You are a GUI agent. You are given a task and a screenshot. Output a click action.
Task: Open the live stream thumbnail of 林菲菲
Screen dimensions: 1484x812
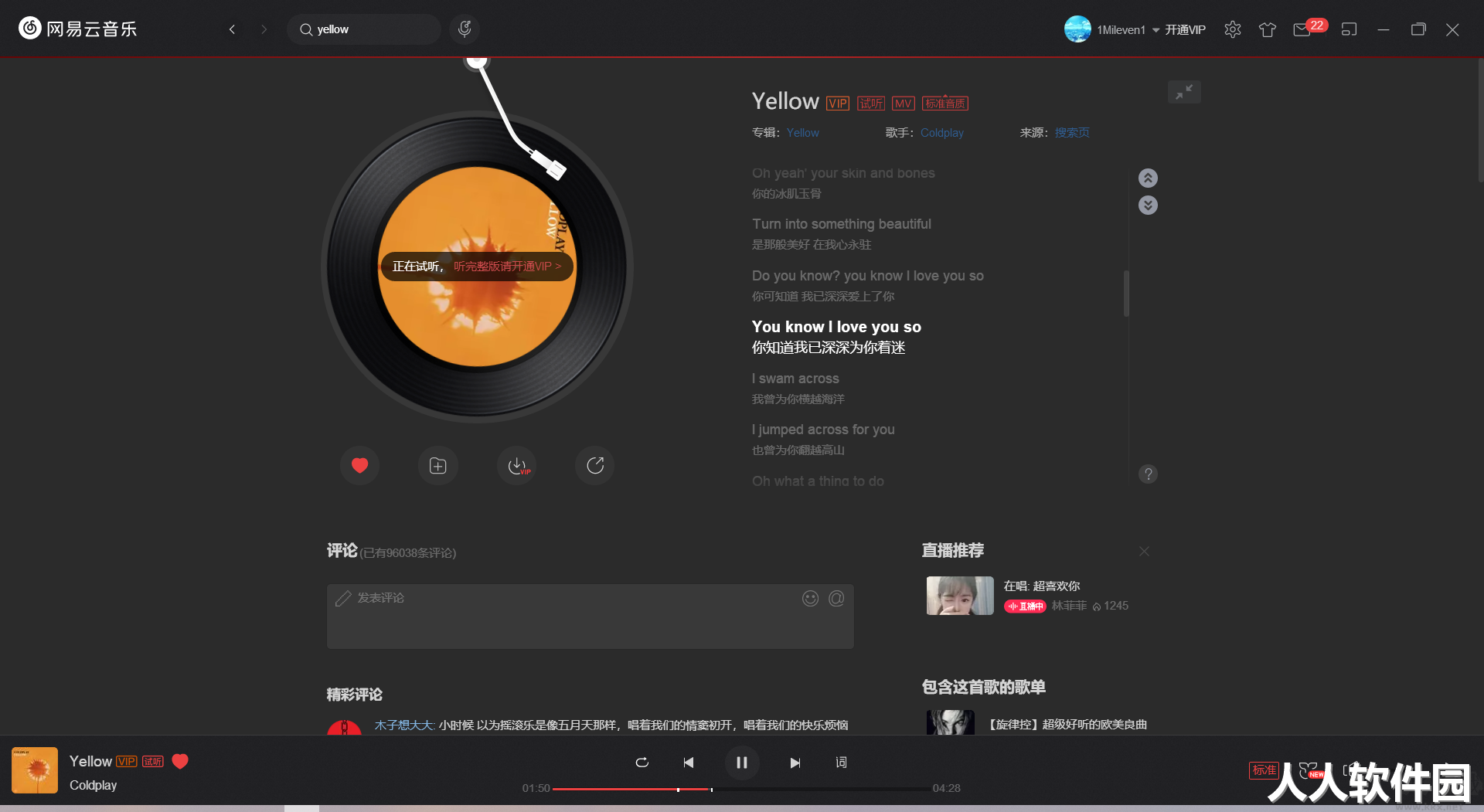click(x=960, y=596)
